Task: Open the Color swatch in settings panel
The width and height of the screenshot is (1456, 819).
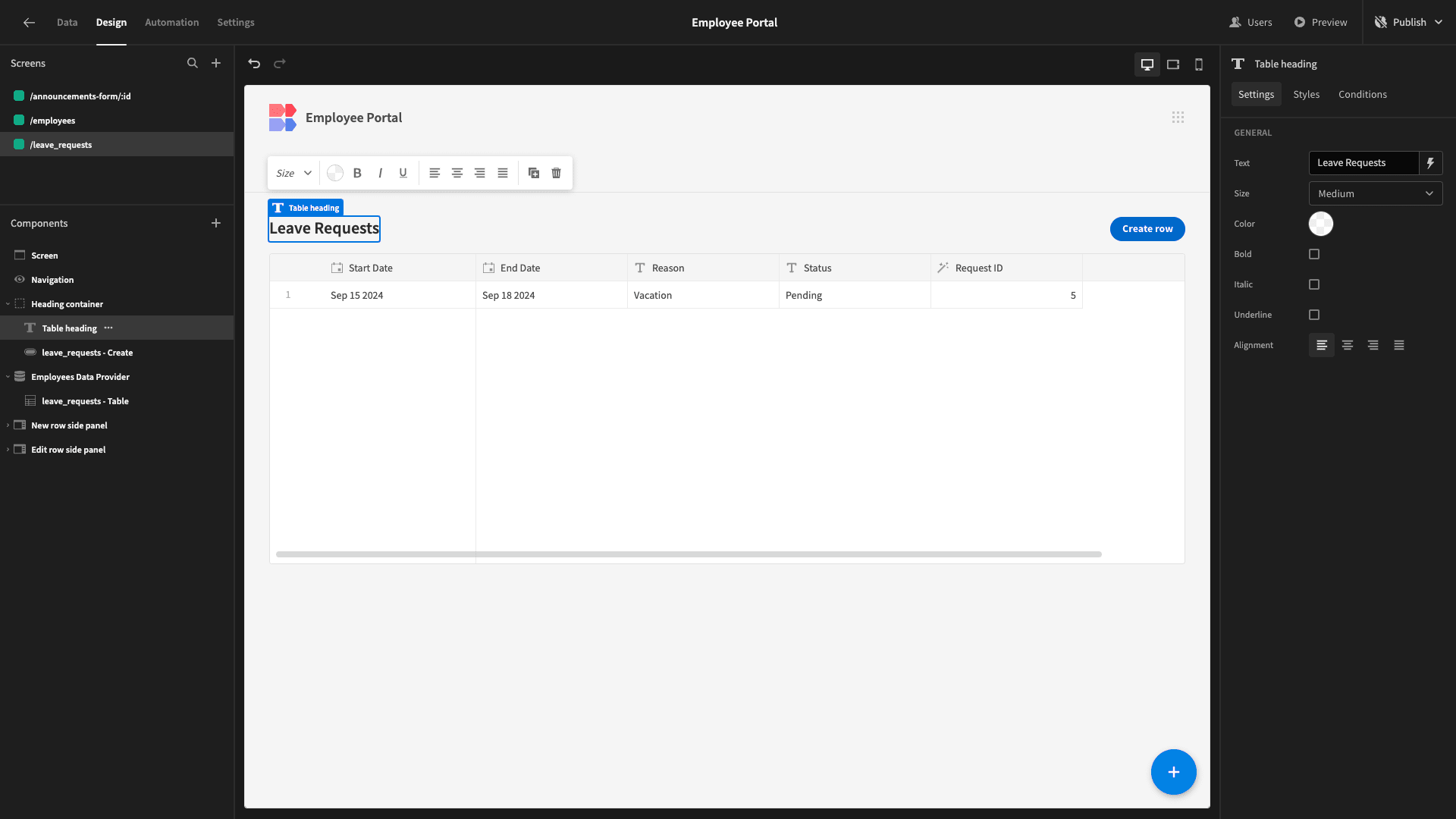Action: tap(1320, 224)
